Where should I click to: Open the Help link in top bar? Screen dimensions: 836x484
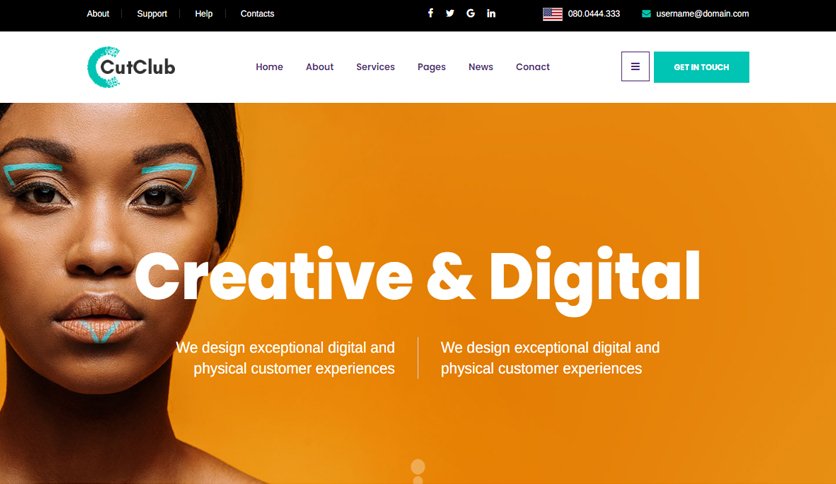(x=204, y=14)
